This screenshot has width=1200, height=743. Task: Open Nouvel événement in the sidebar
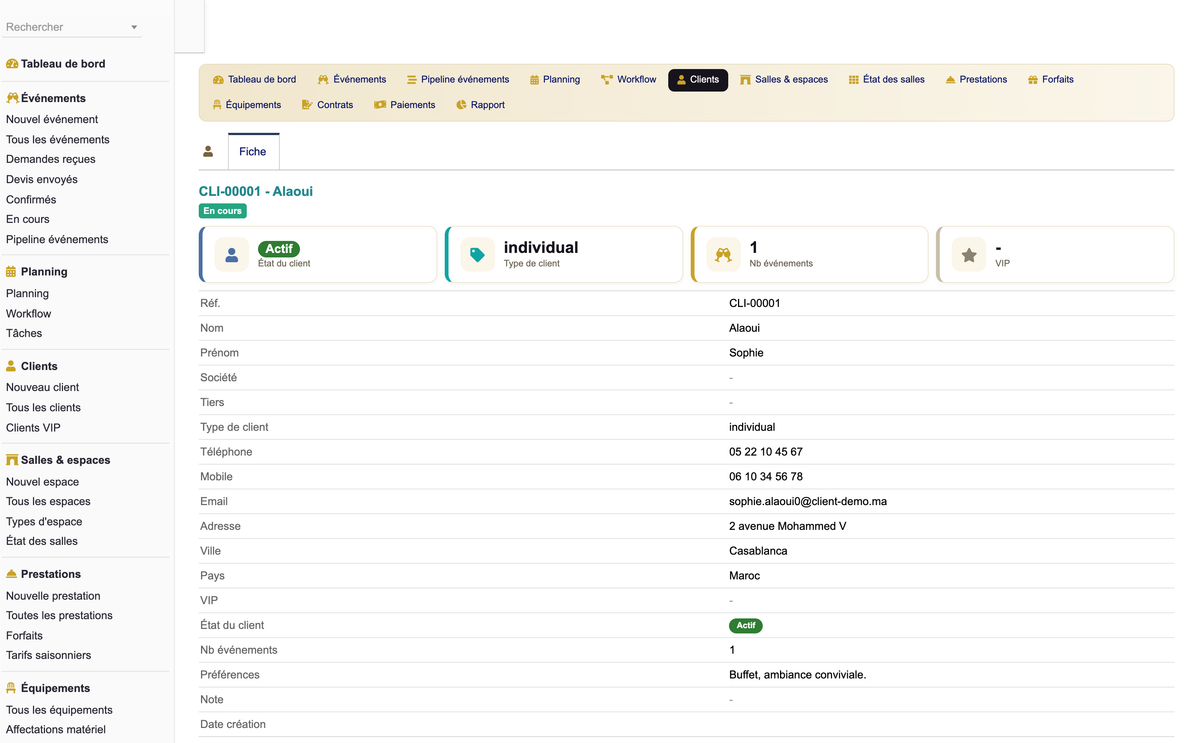click(52, 119)
